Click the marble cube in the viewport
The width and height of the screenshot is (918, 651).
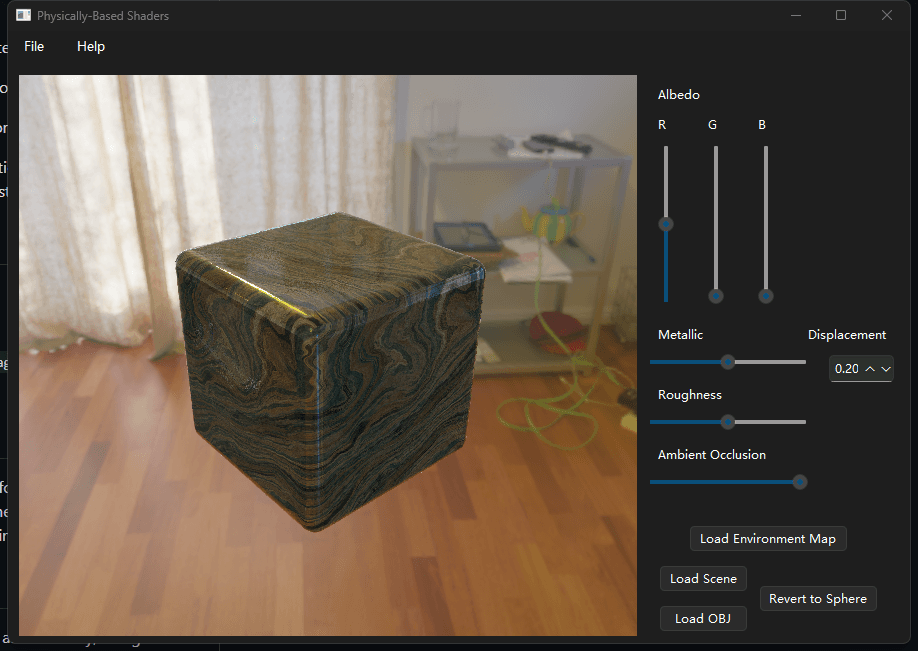tap(330, 371)
